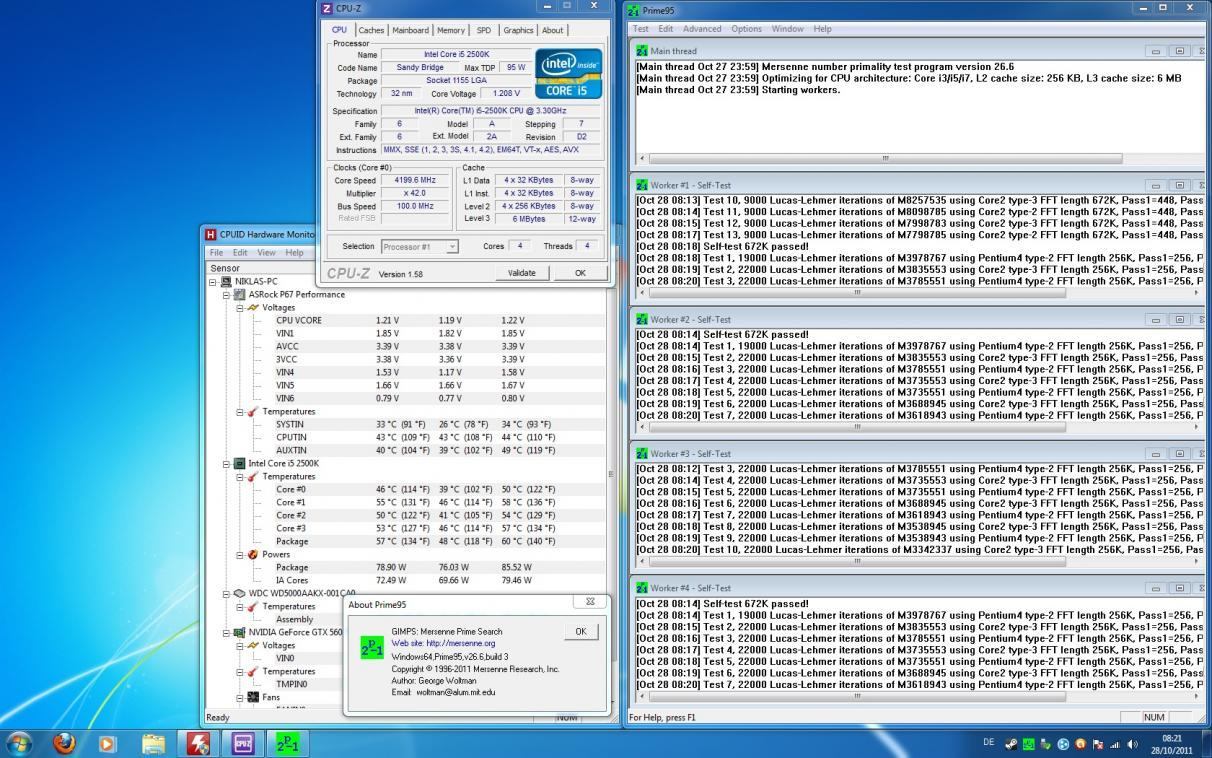Switch to the Caches tab in CPU-Z
The width and height of the screenshot is (1212, 758).
(371, 30)
